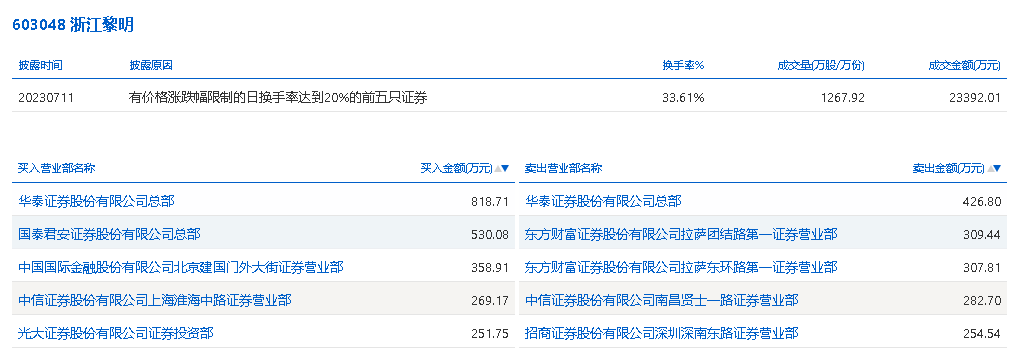
Task: Click the 买入金额(万元) column header
Action: [x=456, y=168]
